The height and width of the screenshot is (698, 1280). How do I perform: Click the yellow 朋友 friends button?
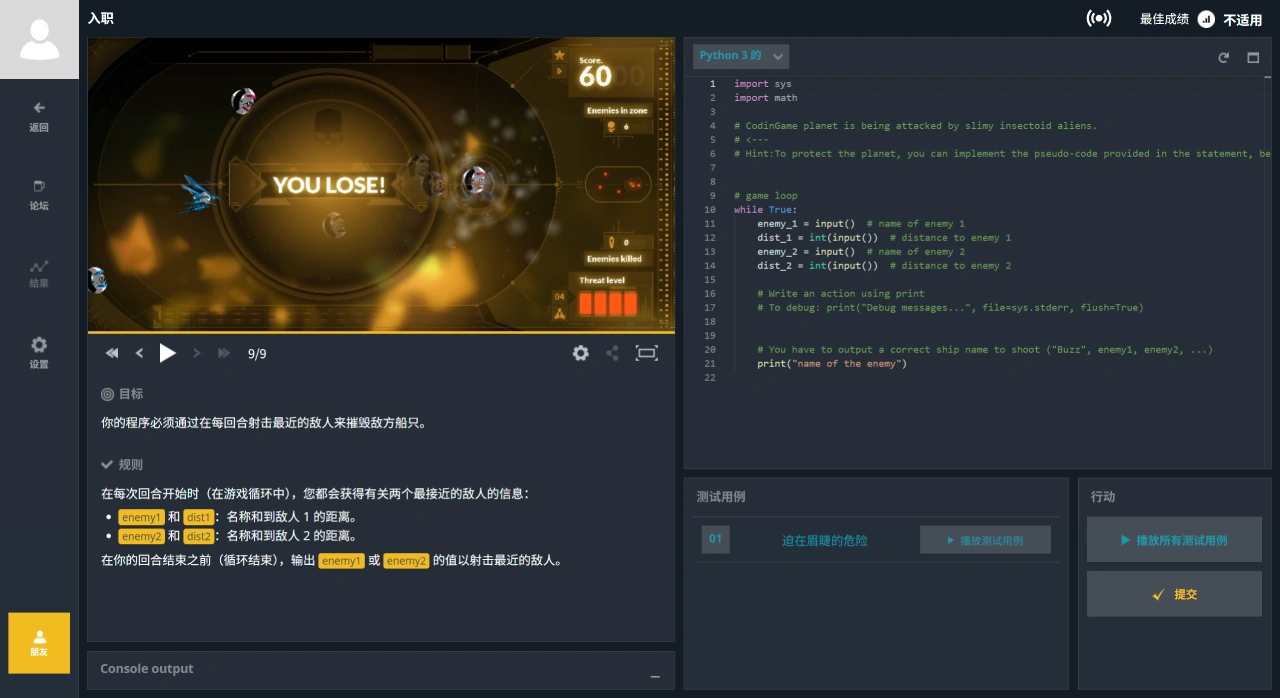tap(39, 643)
